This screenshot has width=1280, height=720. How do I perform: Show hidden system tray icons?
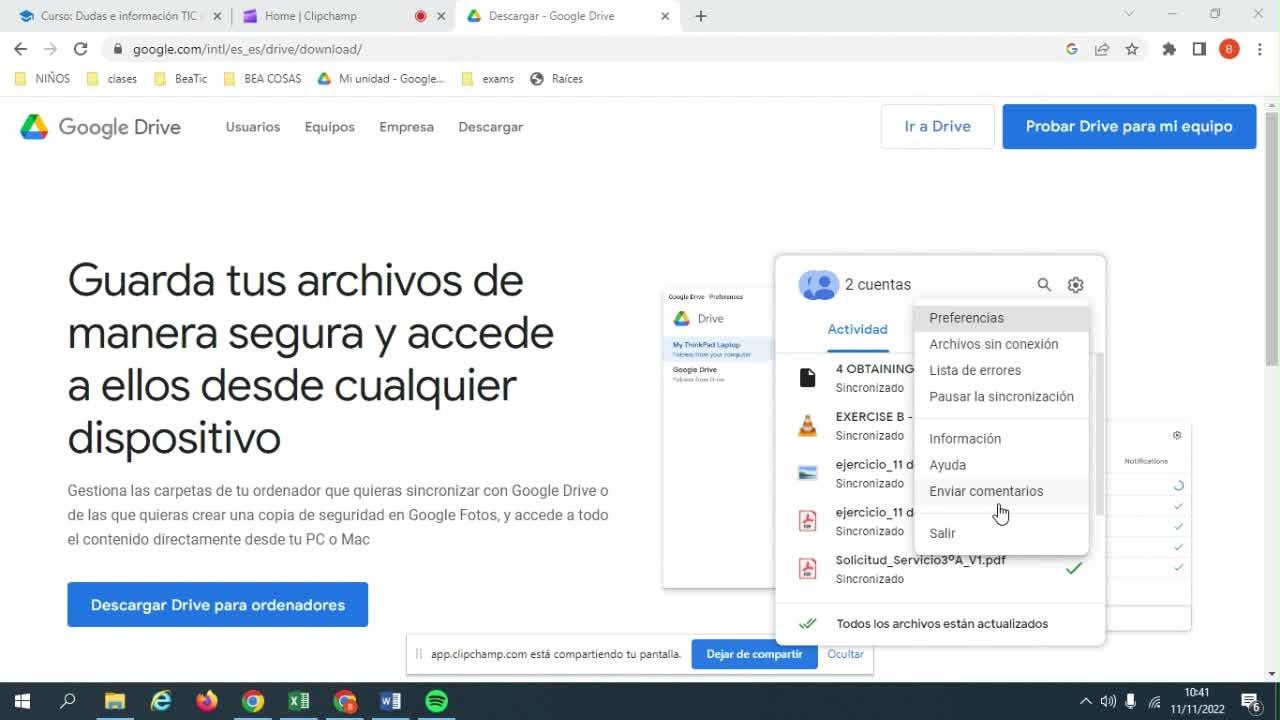1086,701
